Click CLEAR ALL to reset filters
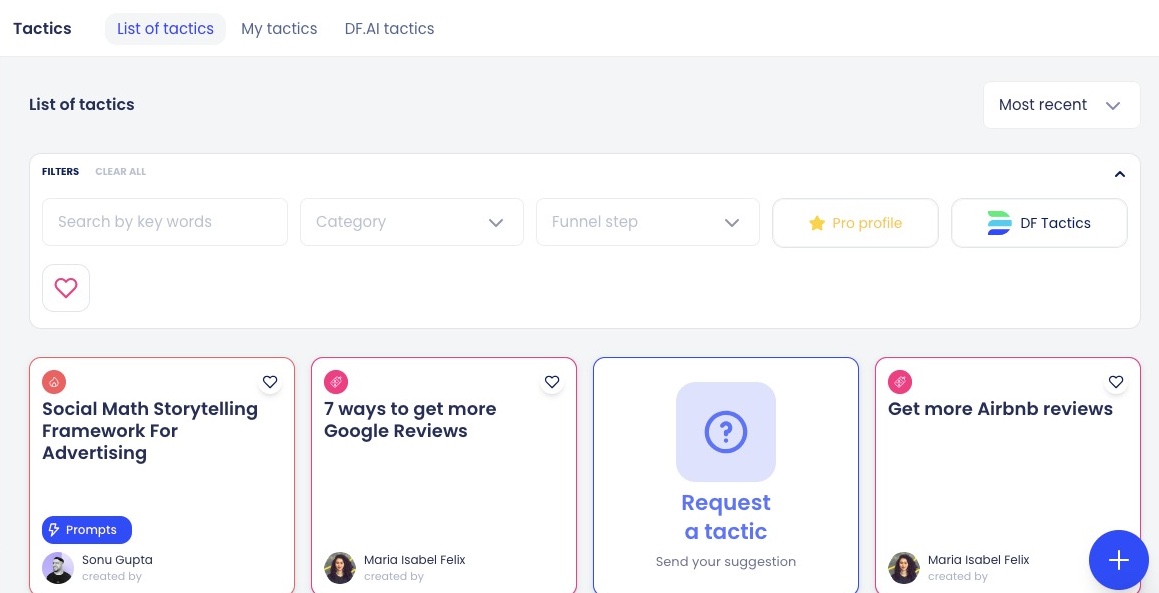The height and width of the screenshot is (593, 1159). [120, 171]
